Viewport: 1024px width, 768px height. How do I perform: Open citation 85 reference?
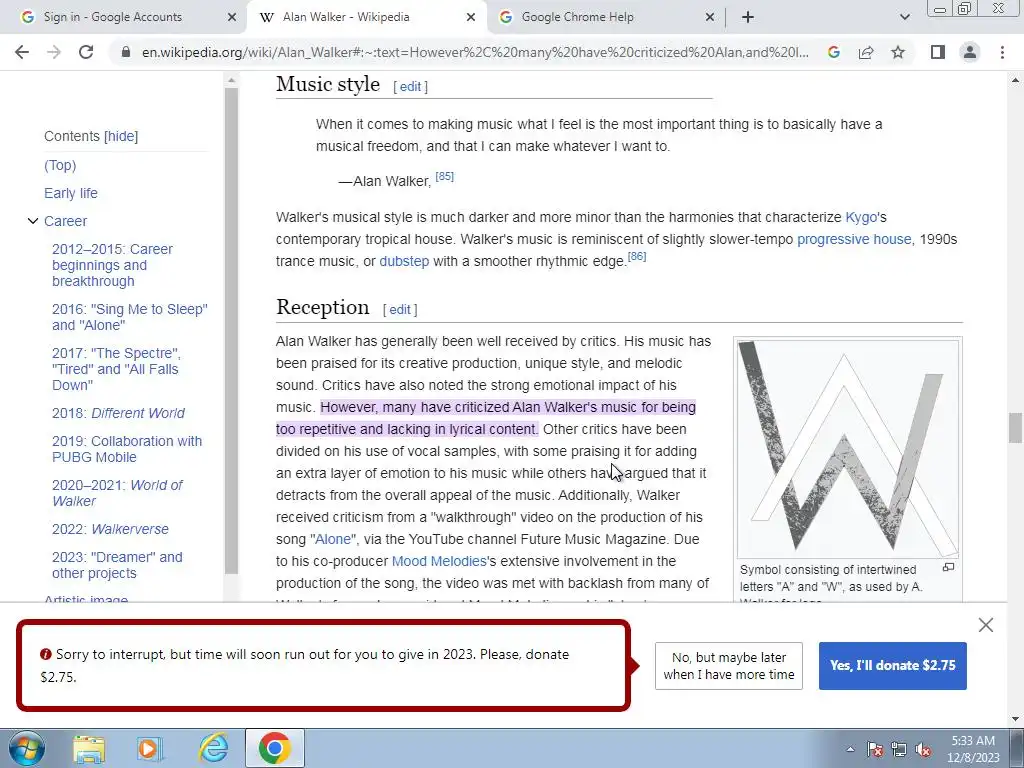point(445,176)
